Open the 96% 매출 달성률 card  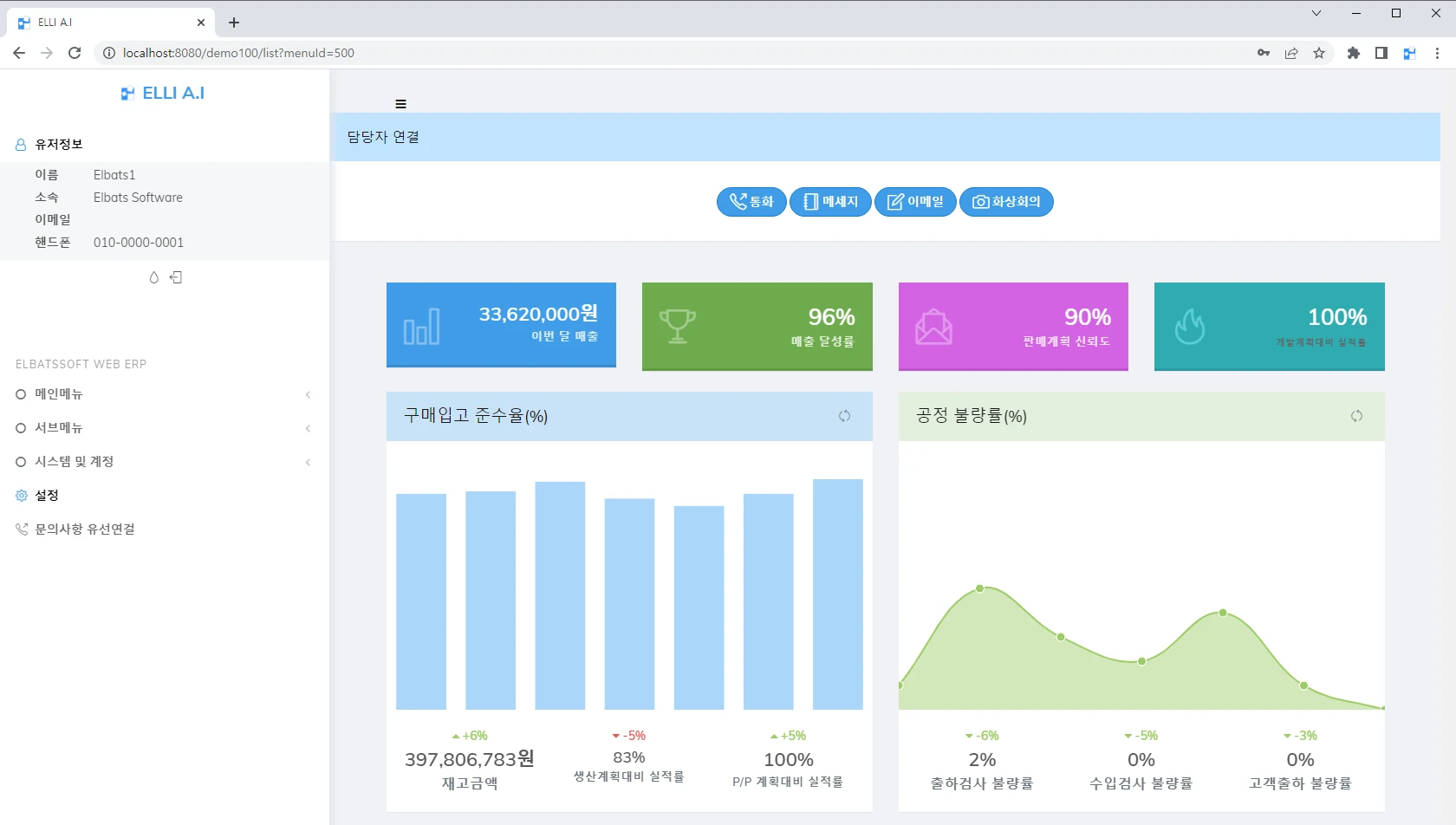(756, 326)
